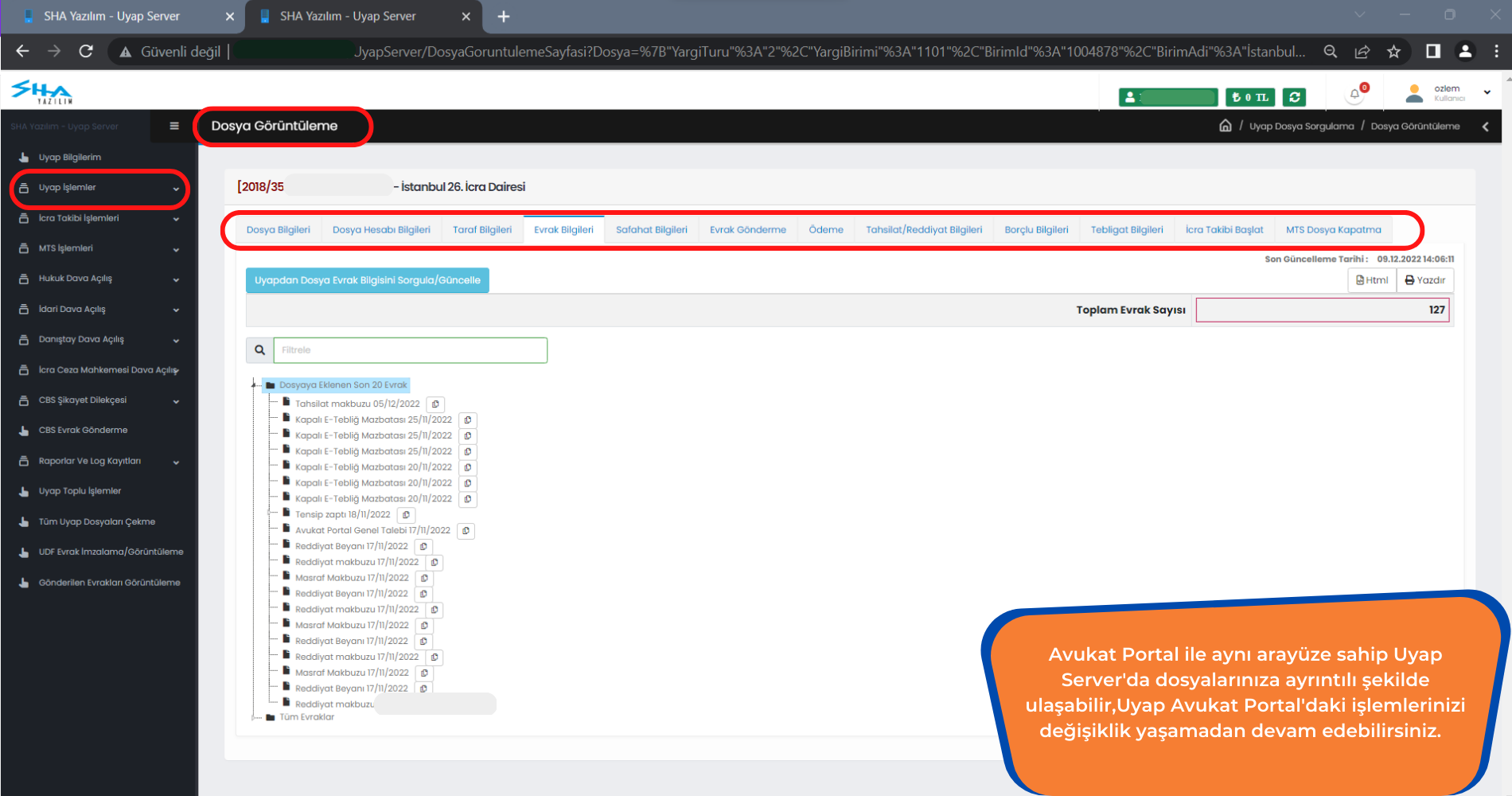Expand Hukuk Dava Açılış sidebar menu

[99, 279]
